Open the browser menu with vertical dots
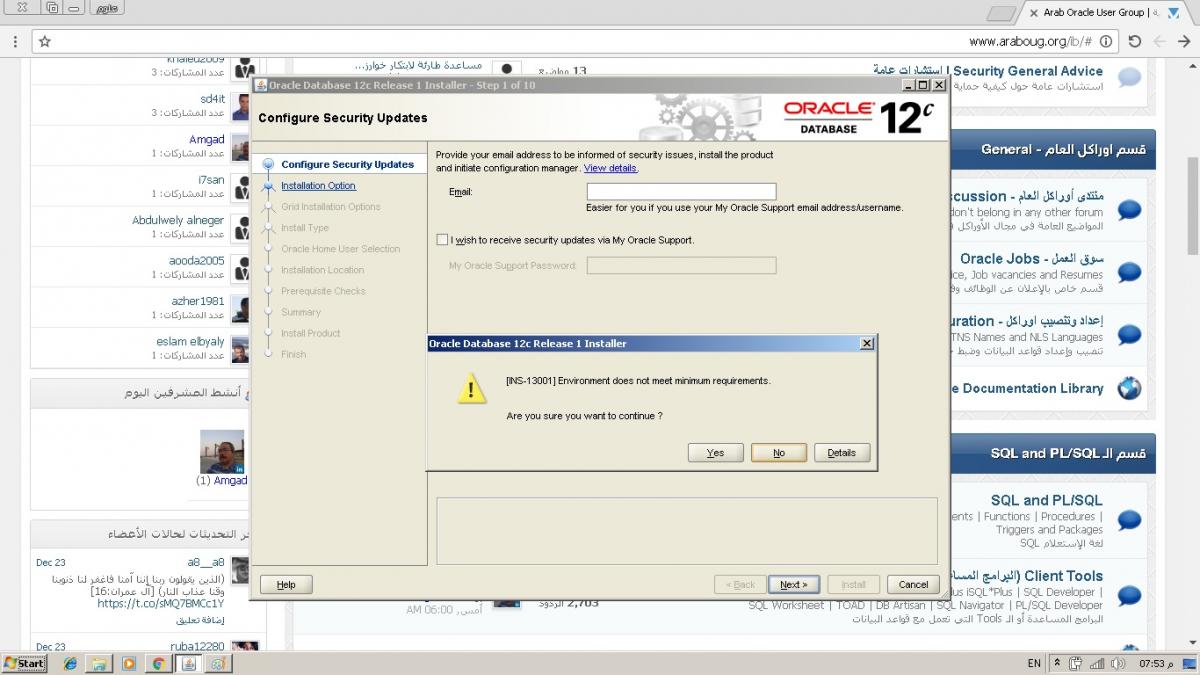Image resolution: width=1200 pixels, height=675 pixels. click(x=15, y=43)
